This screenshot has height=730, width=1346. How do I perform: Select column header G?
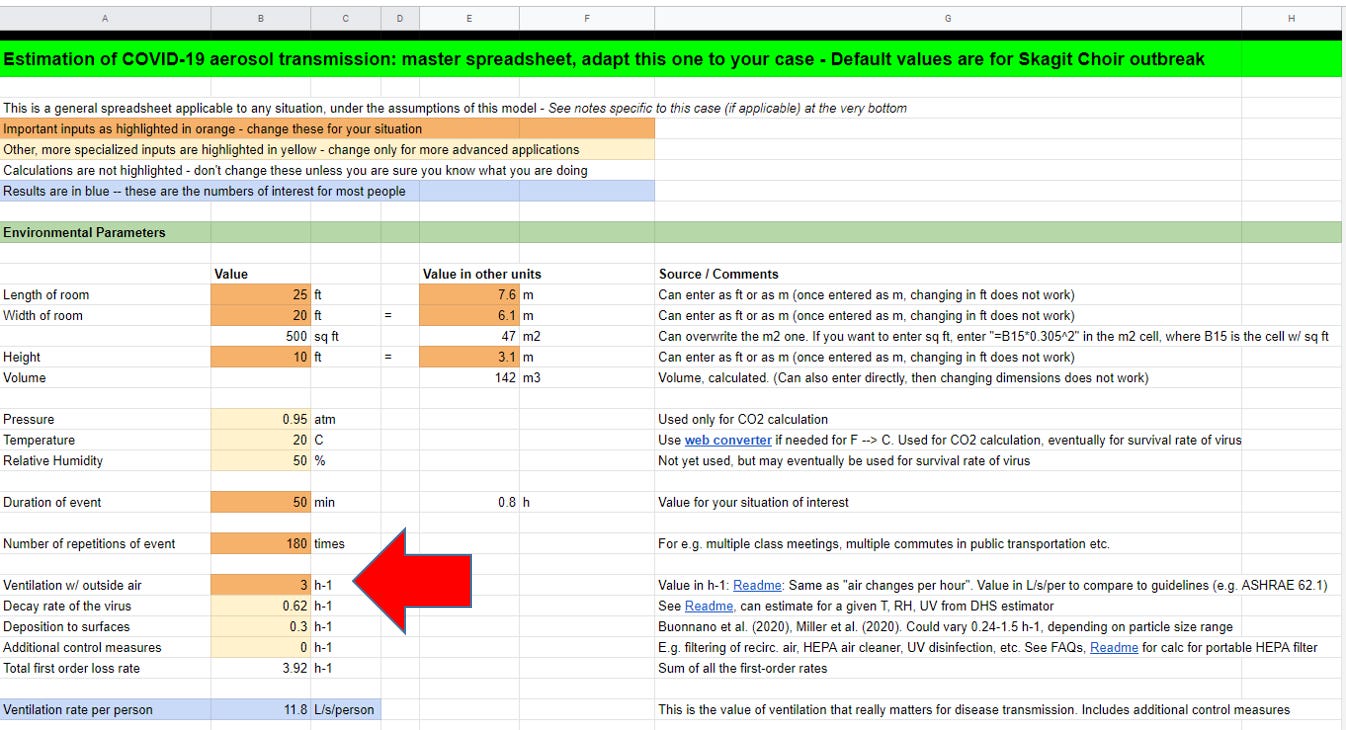(x=947, y=18)
